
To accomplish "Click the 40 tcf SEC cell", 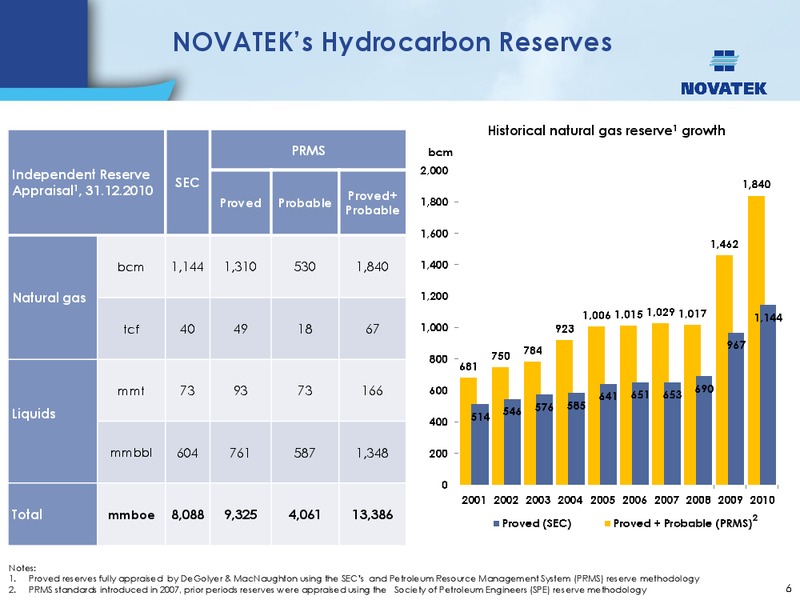I will click(x=187, y=329).
